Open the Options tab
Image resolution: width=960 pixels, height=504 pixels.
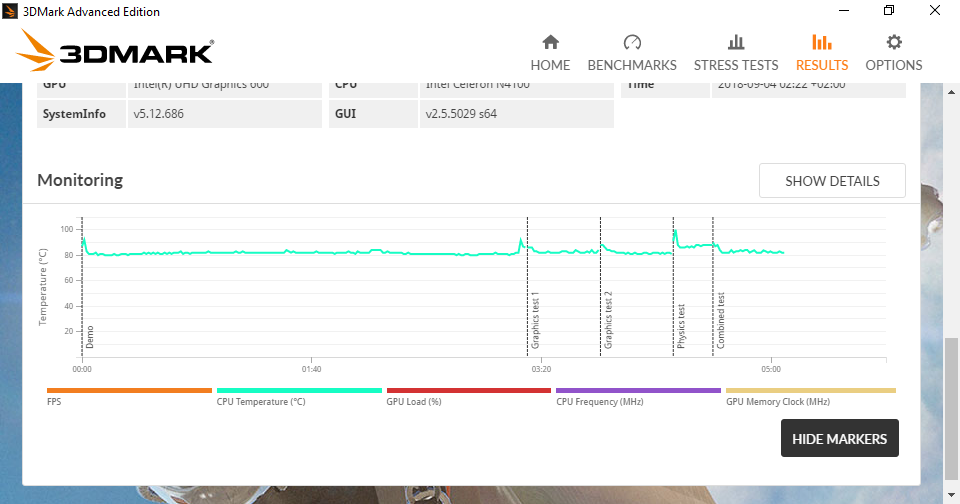893,53
